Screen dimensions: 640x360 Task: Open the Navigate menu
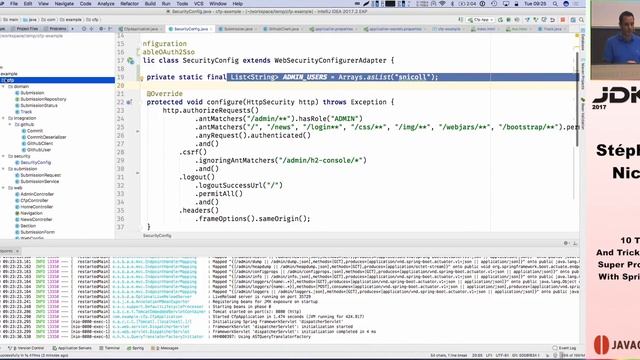click(64, 4)
